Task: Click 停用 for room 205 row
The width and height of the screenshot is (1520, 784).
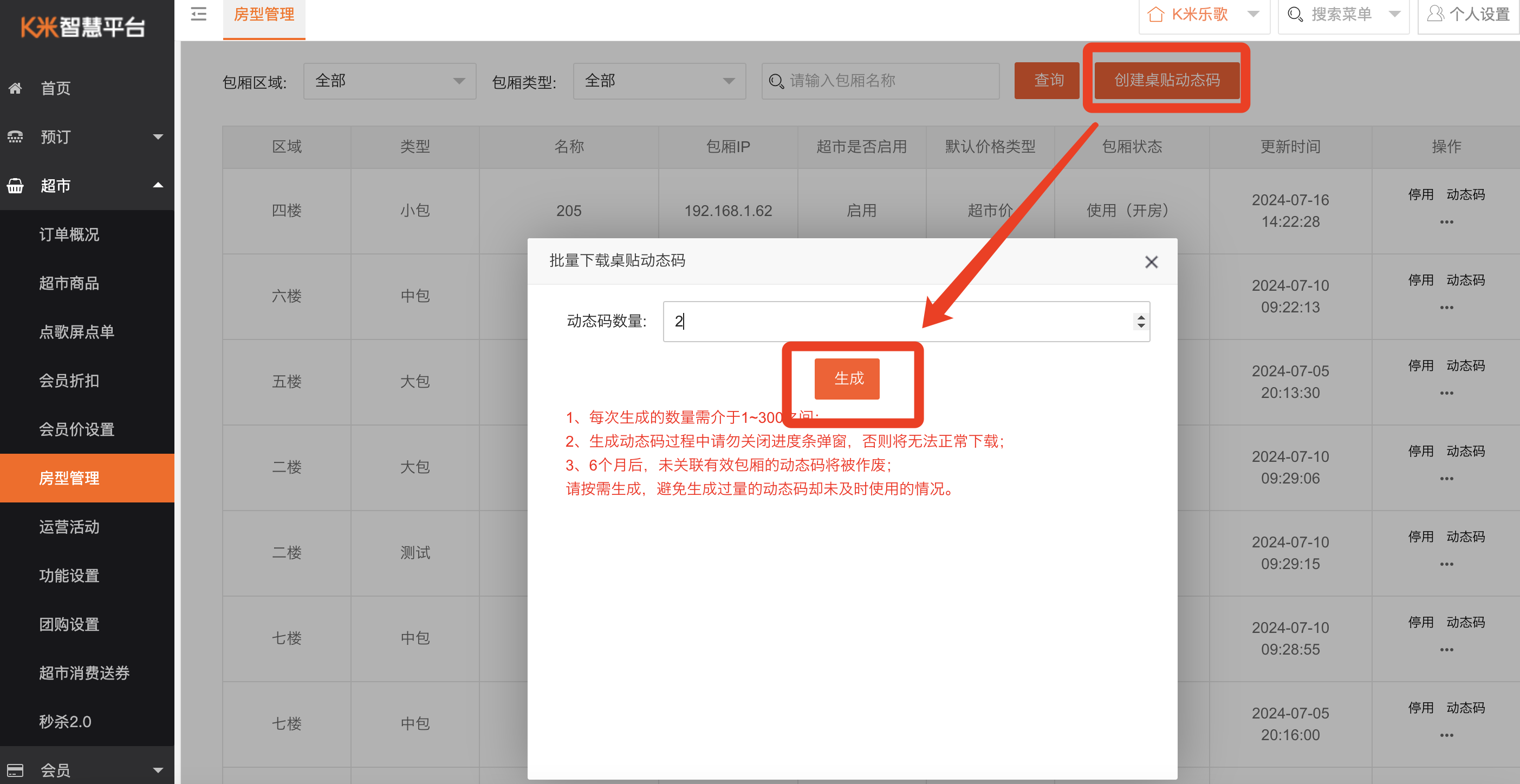Action: [x=1421, y=195]
